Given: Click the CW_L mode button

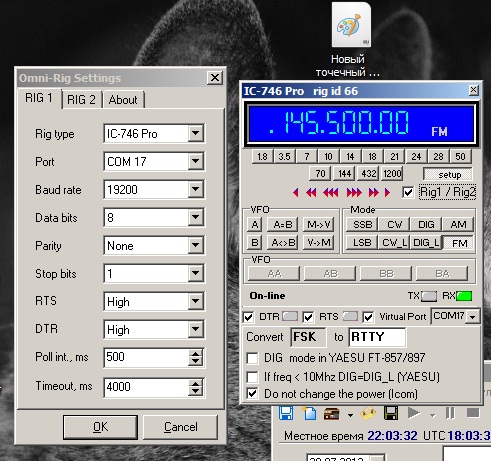Looking at the screenshot, I should click(x=394, y=242).
